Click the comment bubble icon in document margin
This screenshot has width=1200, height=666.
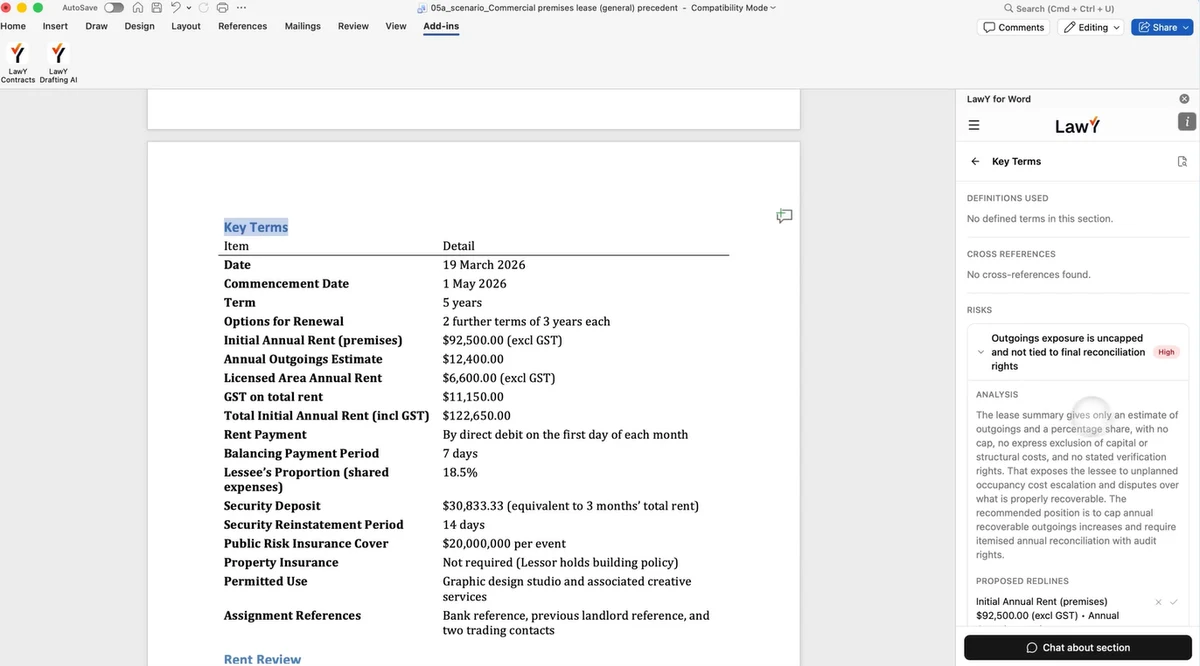pyautogui.click(x=784, y=216)
